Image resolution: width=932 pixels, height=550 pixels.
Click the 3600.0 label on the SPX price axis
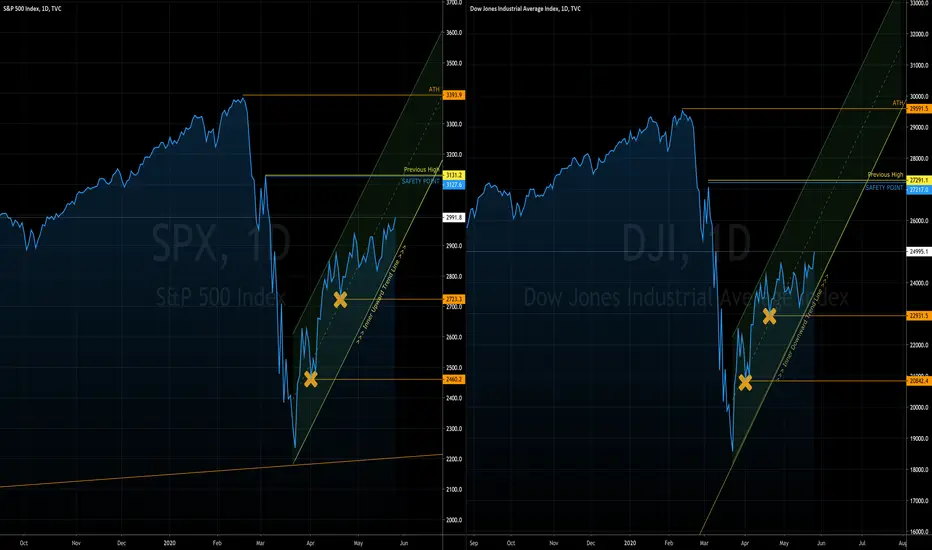[454, 33]
